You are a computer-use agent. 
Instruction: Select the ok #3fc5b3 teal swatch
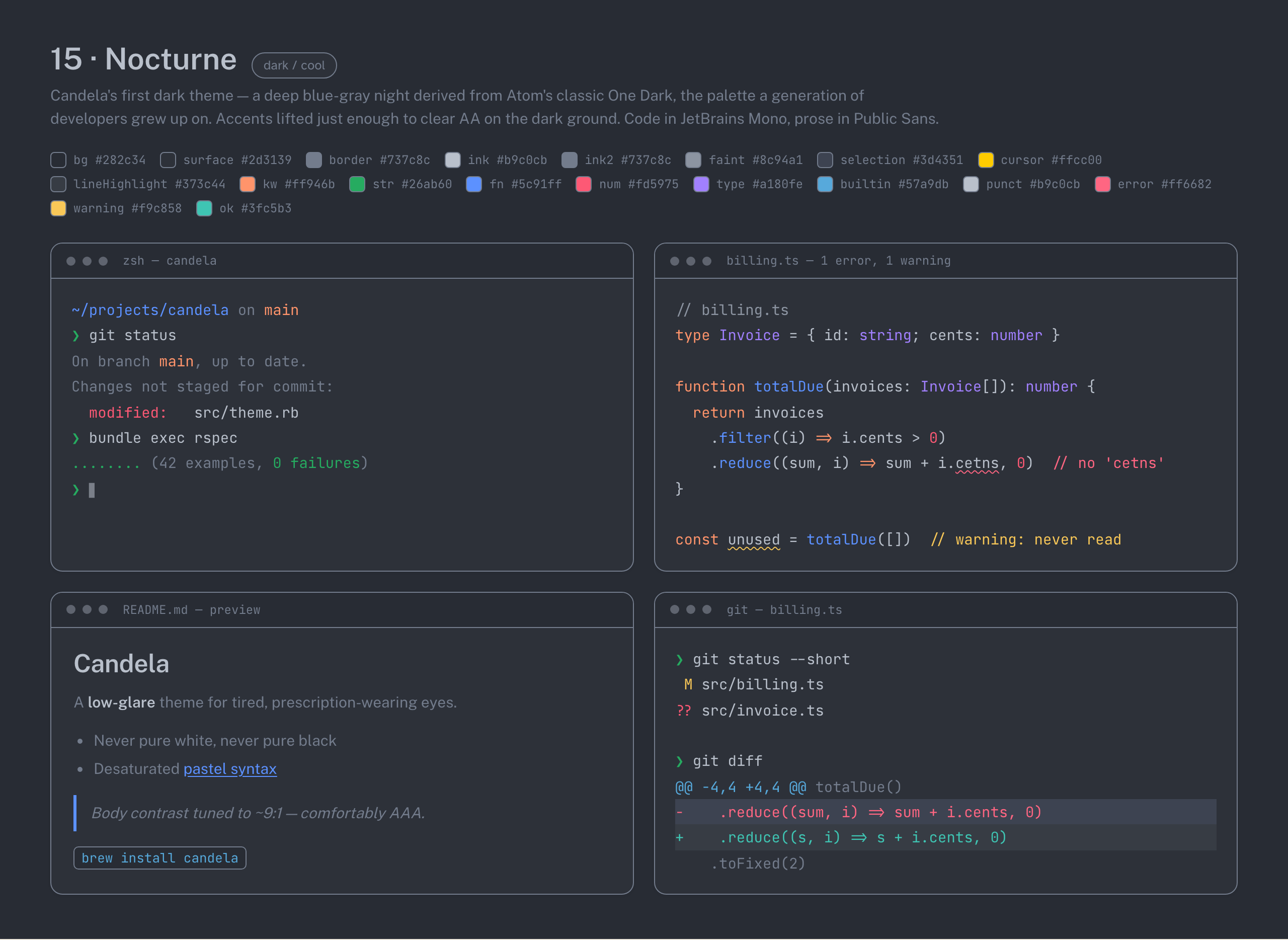(204, 208)
